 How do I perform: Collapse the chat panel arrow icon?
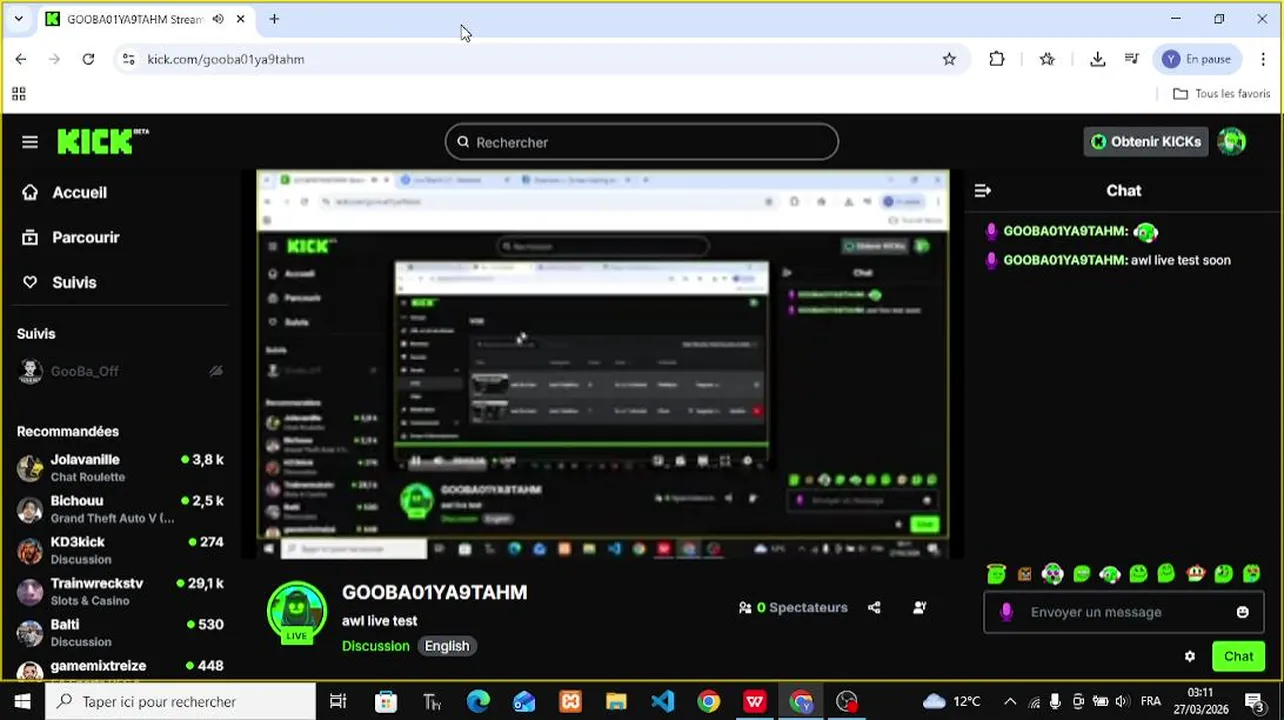(982, 190)
